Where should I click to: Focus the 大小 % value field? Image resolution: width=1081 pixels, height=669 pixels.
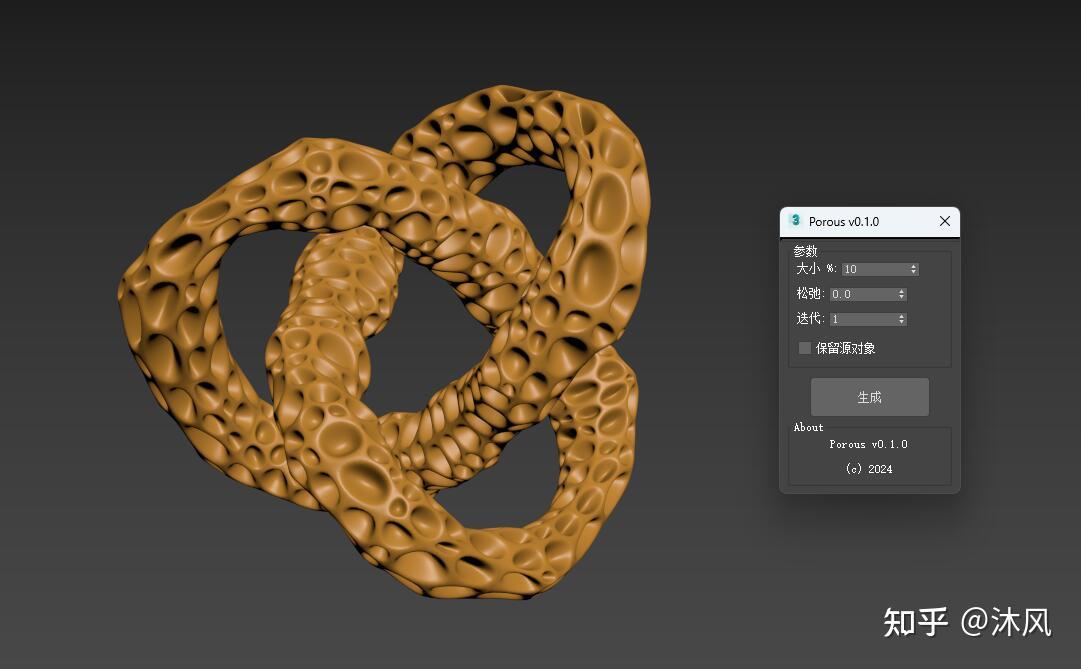875,269
